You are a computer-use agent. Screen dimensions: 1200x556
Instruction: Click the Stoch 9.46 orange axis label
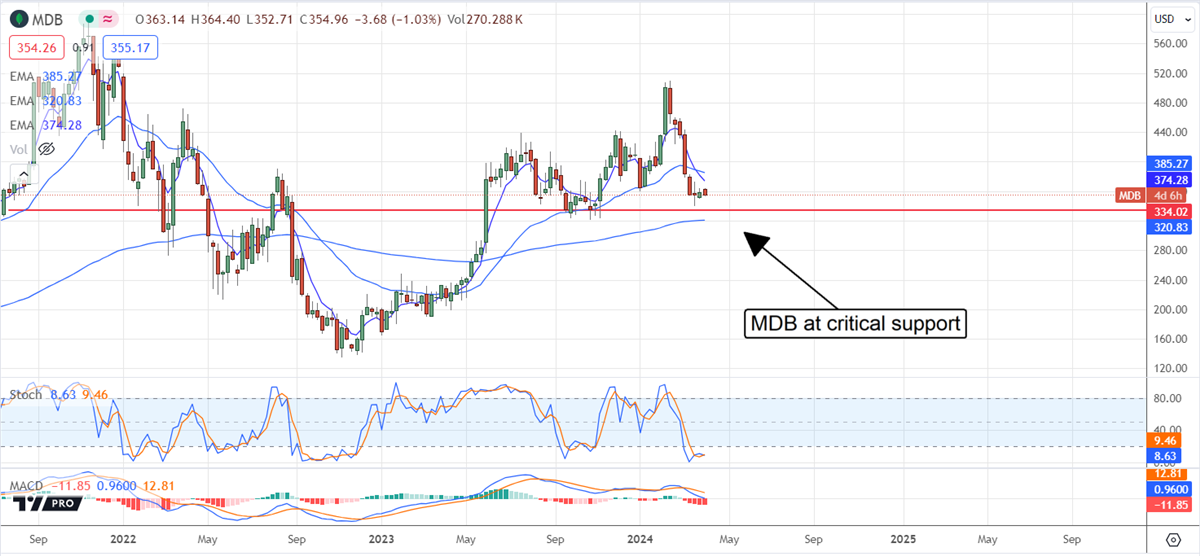coord(1163,438)
